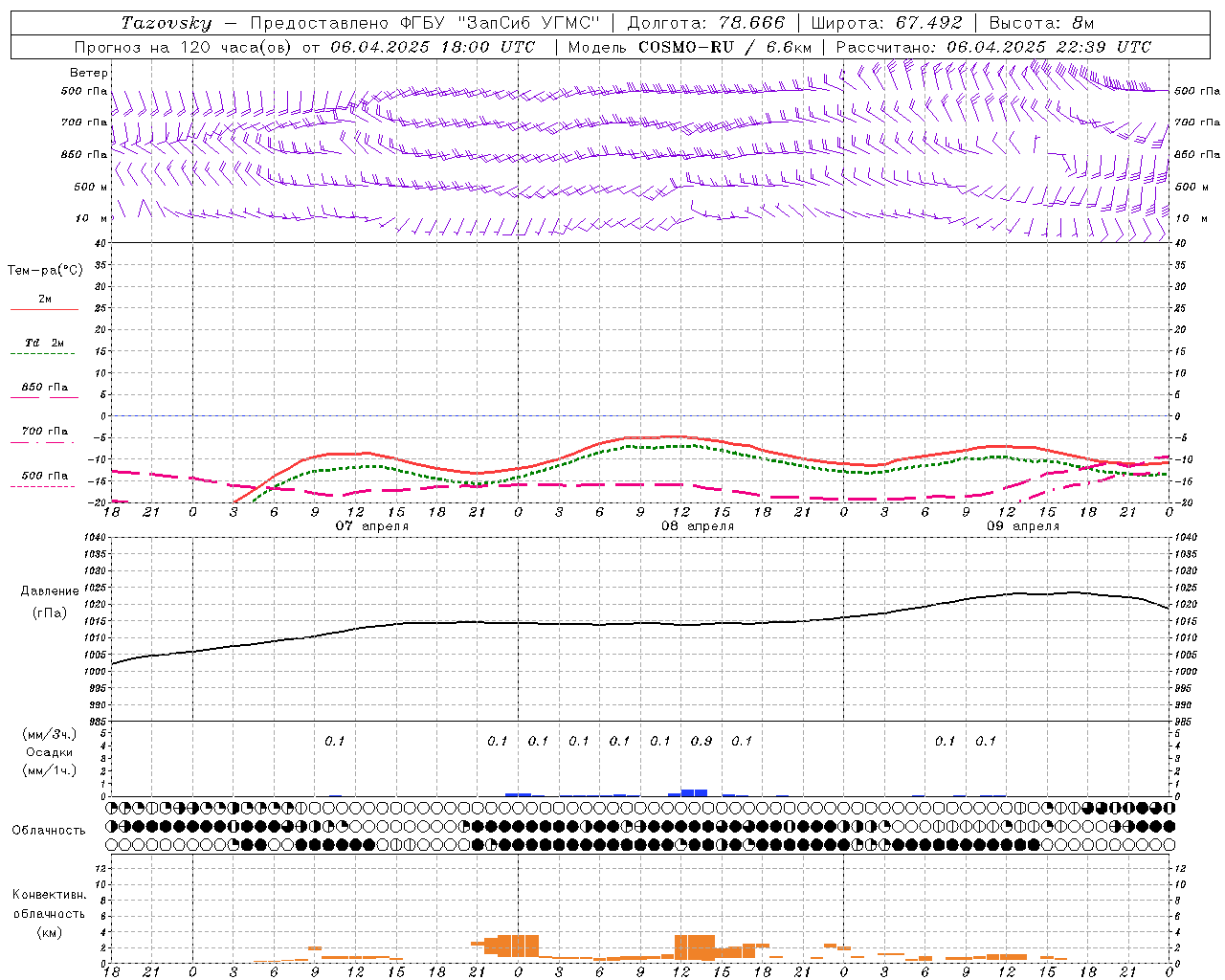Click "700 гПа" entry in temperature legend
The height and width of the screenshot is (980, 1225).
coord(44,432)
